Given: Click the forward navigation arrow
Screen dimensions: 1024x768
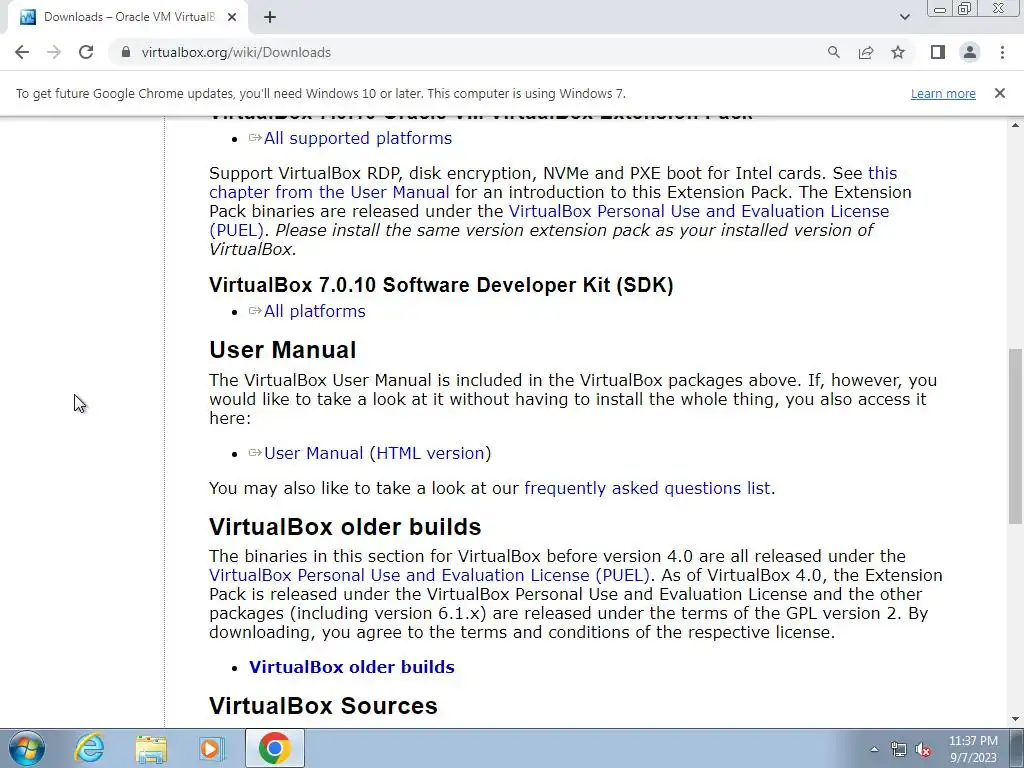Looking at the screenshot, I should click(54, 52).
